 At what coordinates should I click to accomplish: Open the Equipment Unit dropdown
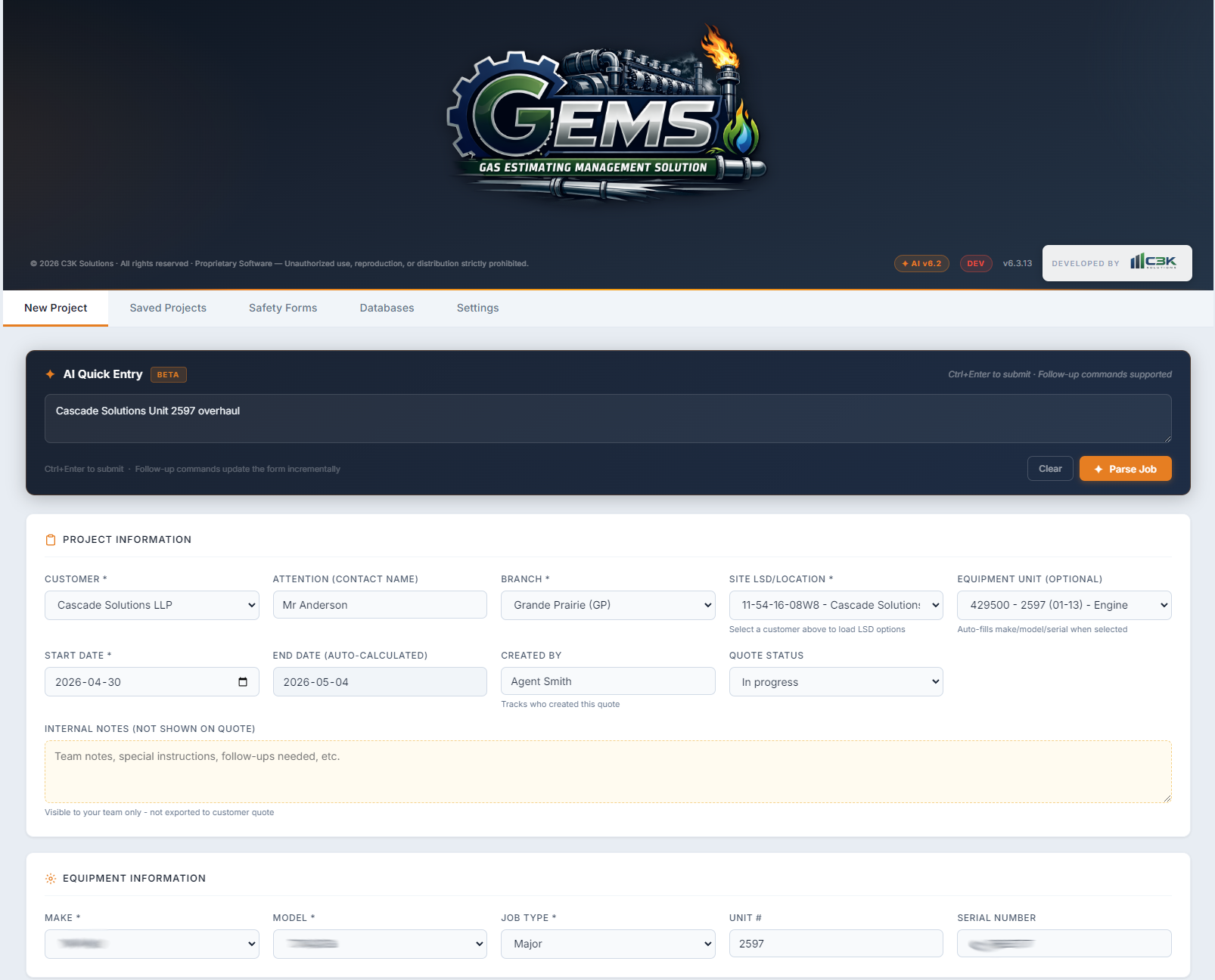[1064, 605]
